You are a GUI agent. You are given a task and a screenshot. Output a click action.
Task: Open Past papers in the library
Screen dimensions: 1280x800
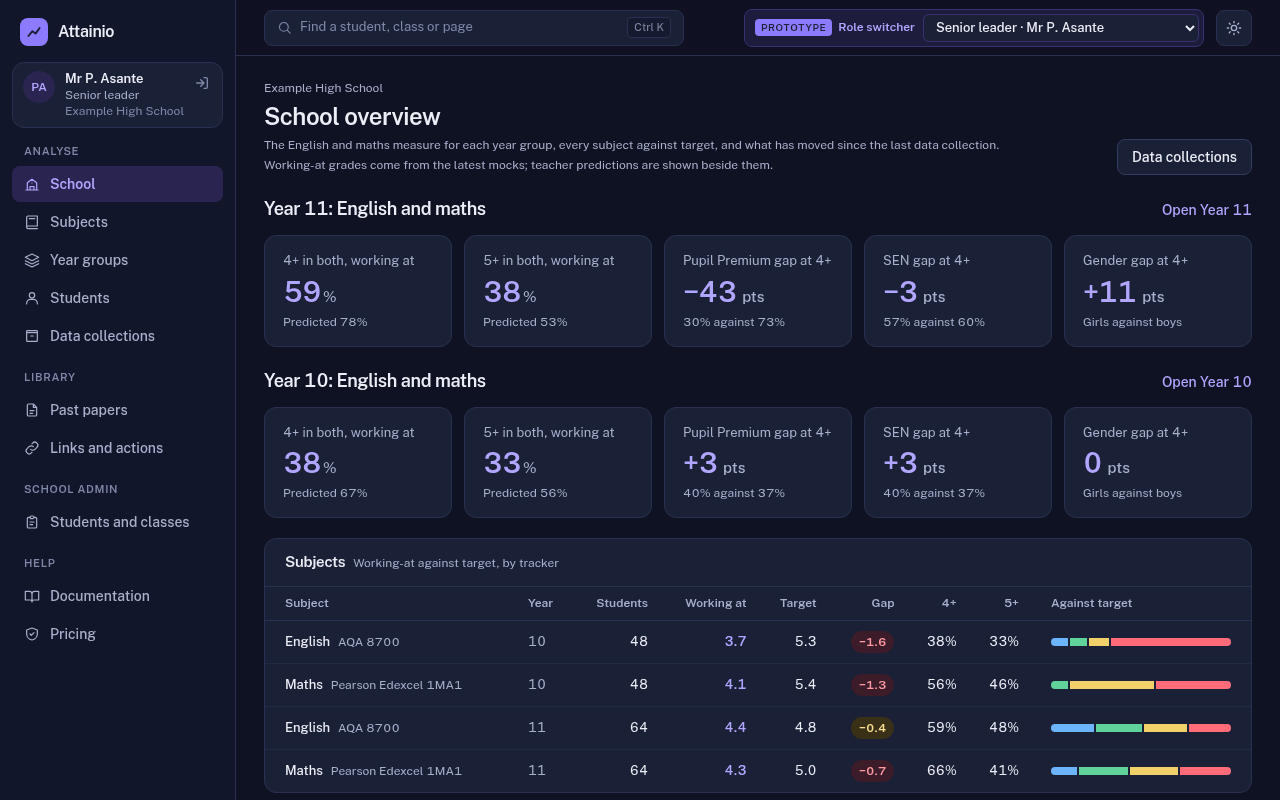(x=117, y=410)
